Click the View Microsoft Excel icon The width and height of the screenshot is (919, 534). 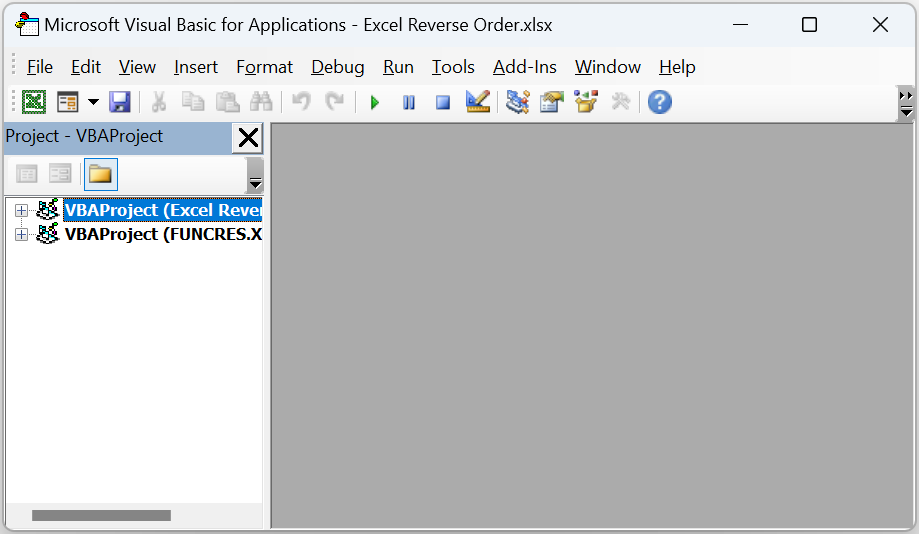[x=34, y=102]
